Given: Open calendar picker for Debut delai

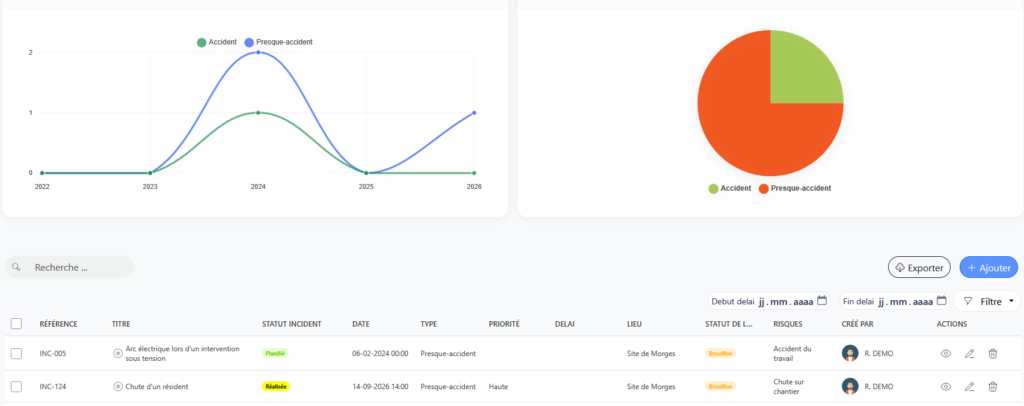Looking at the screenshot, I should tap(822, 301).
